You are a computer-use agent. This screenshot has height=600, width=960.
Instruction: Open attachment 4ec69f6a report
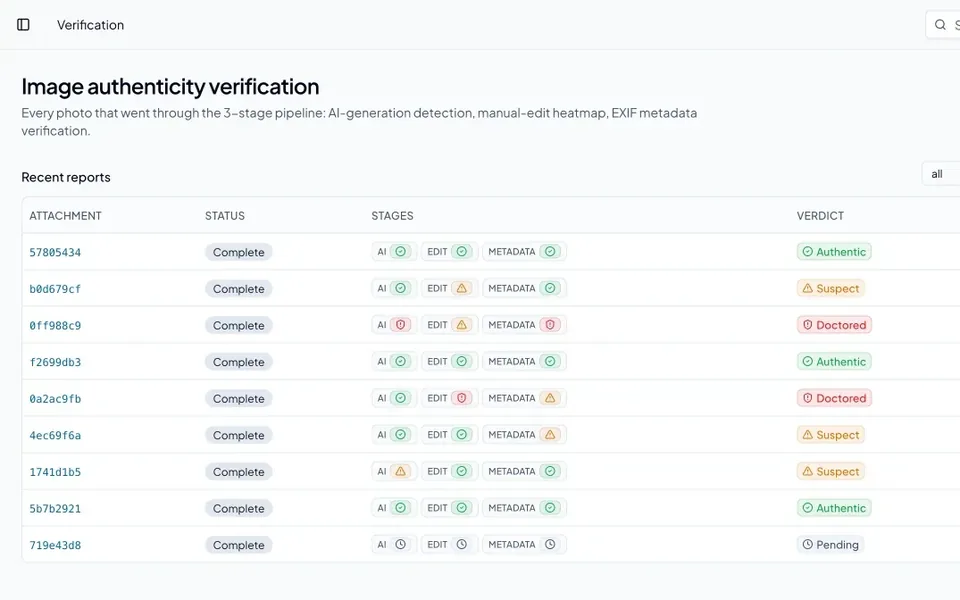coord(55,435)
